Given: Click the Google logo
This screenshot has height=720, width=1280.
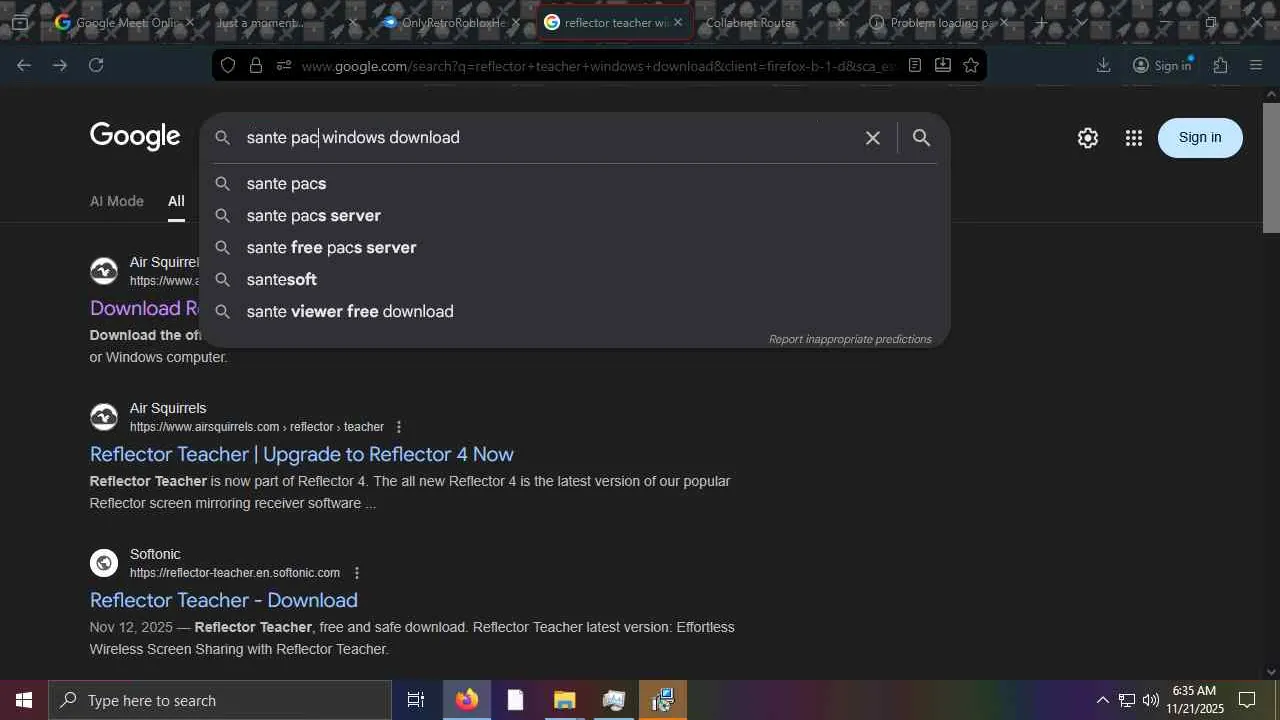Looking at the screenshot, I should [135, 137].
